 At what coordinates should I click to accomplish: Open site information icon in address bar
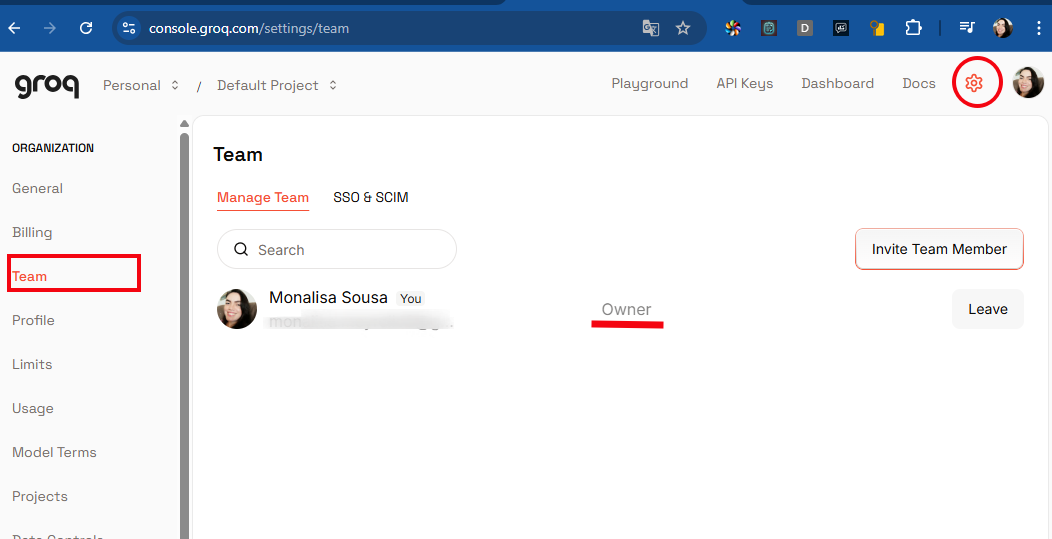click(127, 28)
